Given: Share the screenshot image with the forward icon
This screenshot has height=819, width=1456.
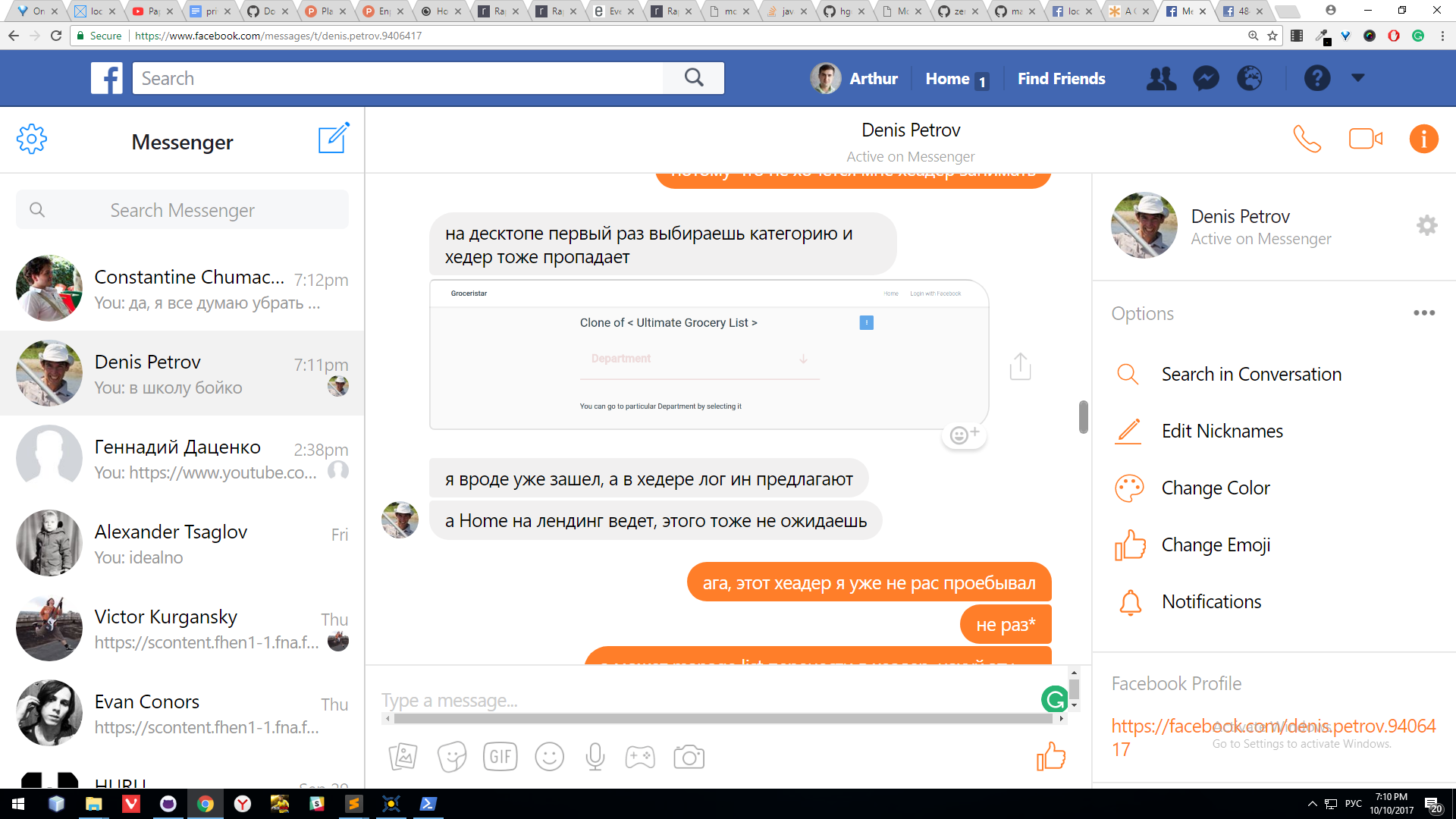Looking at the screenshot, I should pos(1020,366).
